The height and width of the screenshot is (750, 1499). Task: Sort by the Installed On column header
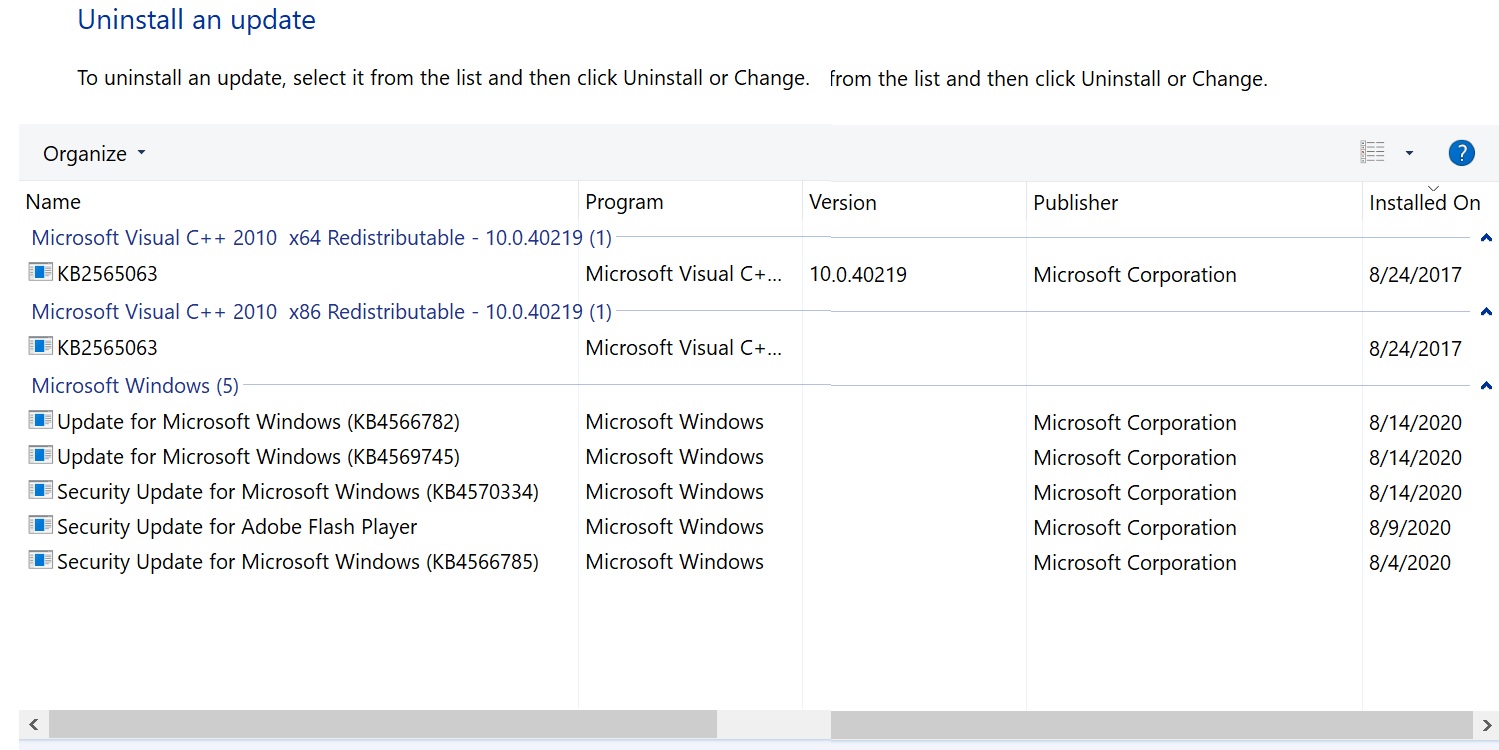coord(1424,202)
